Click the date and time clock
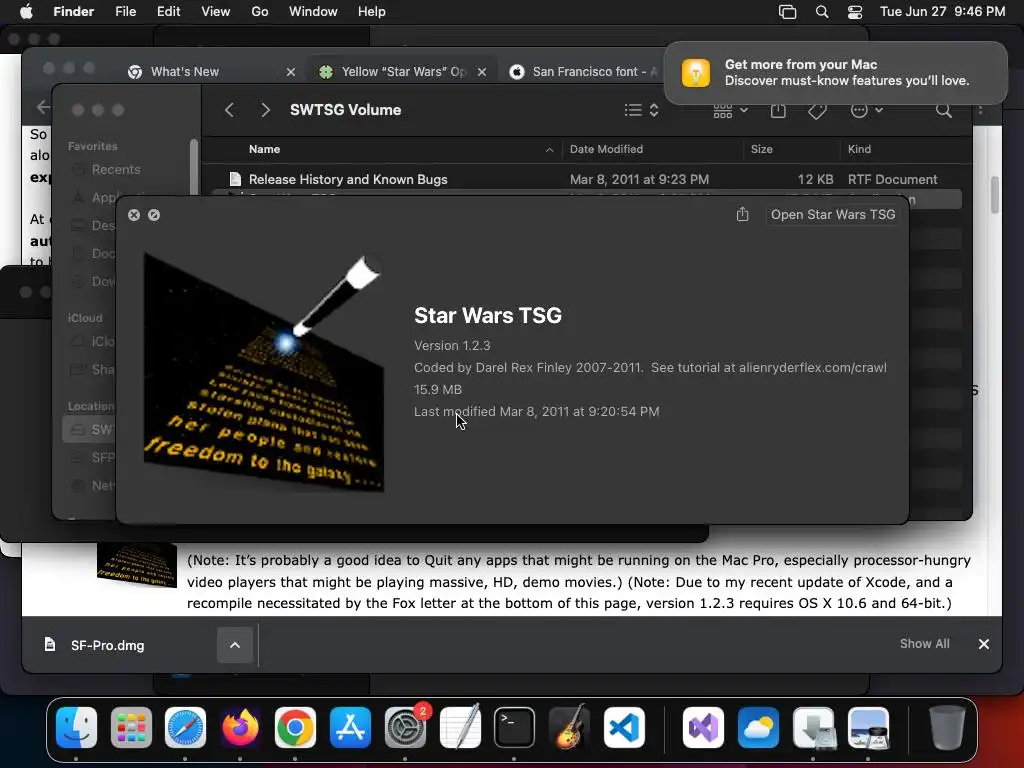 coord(942,12)
